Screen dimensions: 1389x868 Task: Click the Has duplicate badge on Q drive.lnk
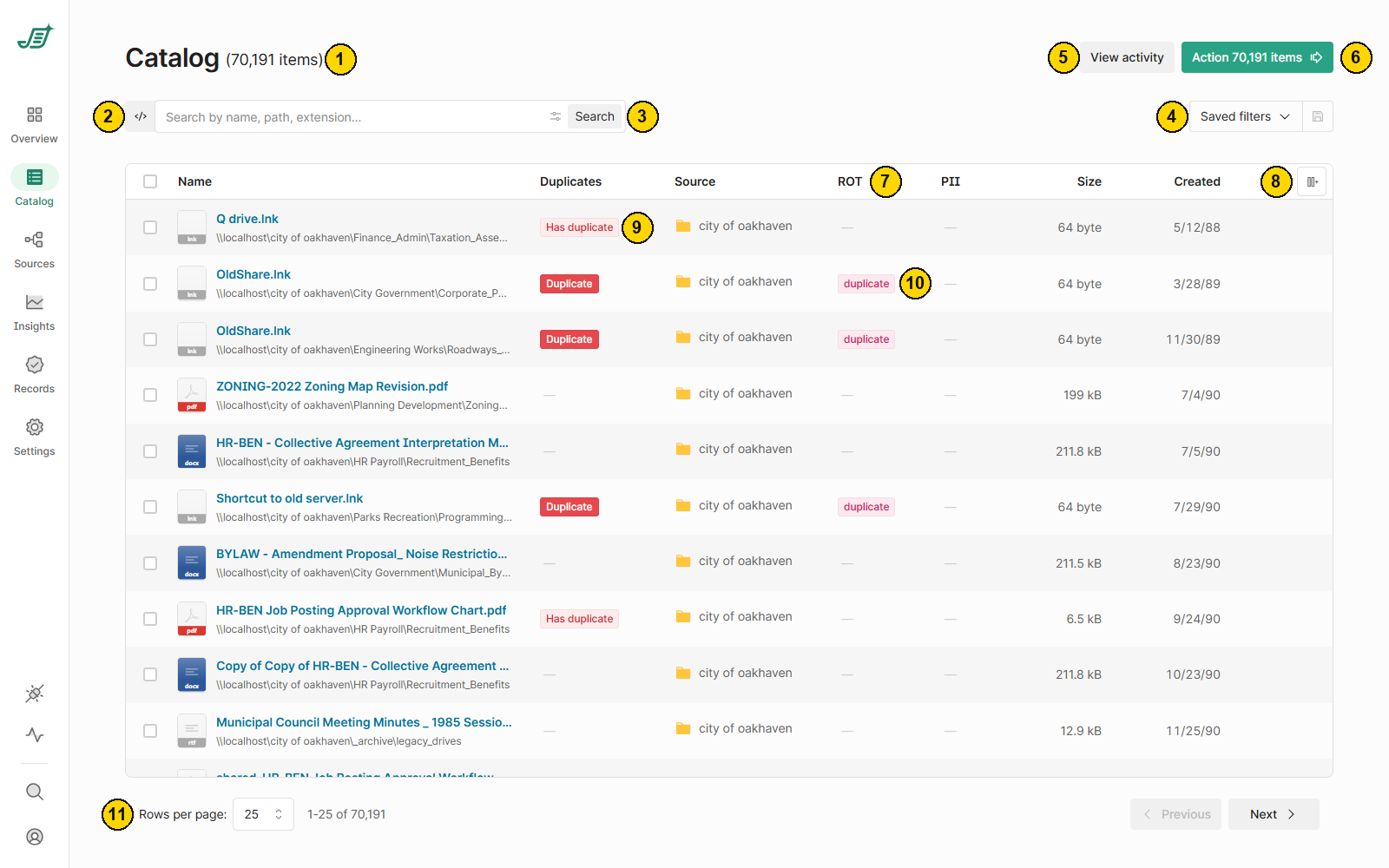(x=579, y=227)
